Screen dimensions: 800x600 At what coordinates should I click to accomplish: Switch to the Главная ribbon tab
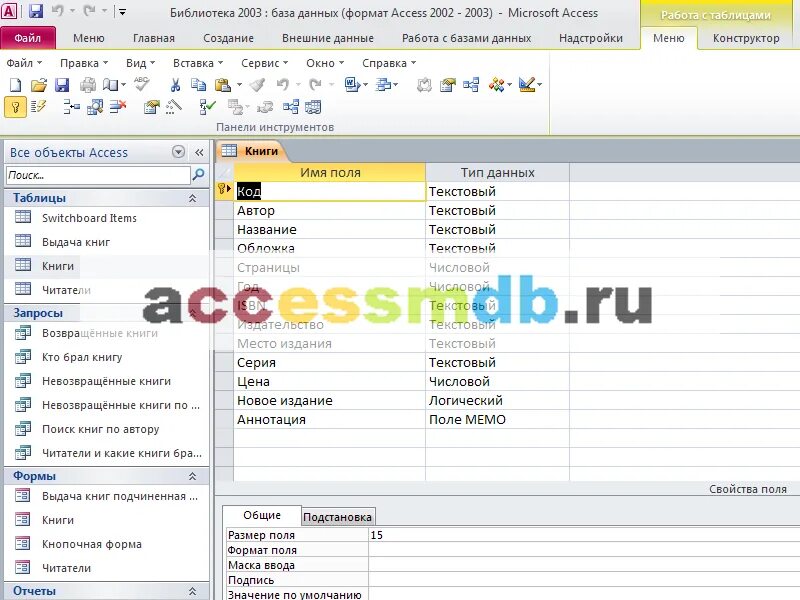tap(154, 38)
